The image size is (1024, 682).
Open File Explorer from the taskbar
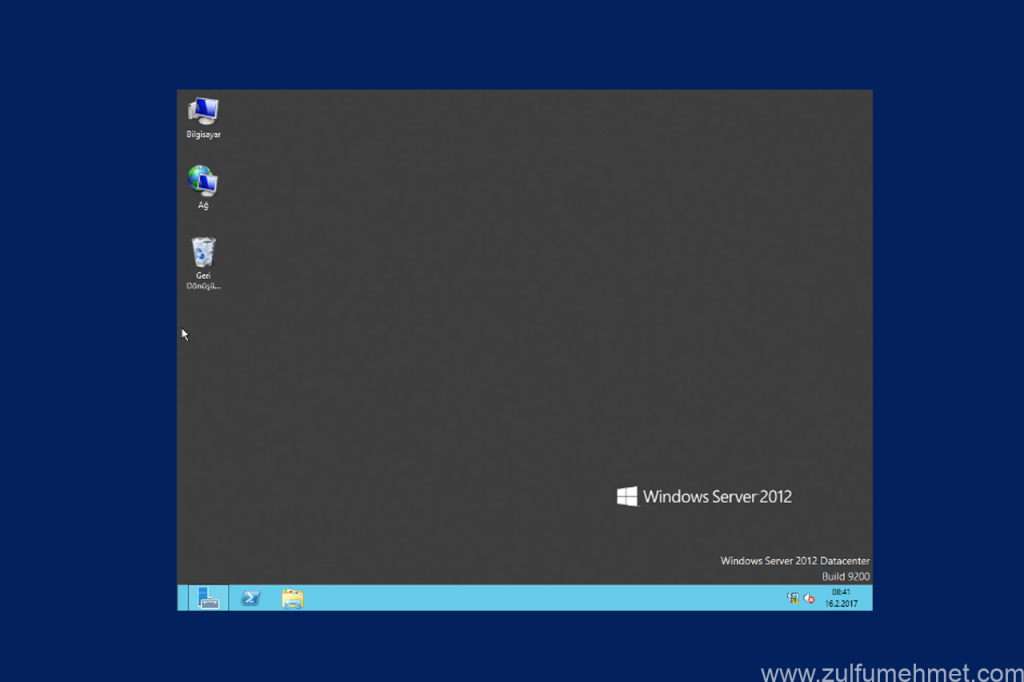(x=292, y=598)
